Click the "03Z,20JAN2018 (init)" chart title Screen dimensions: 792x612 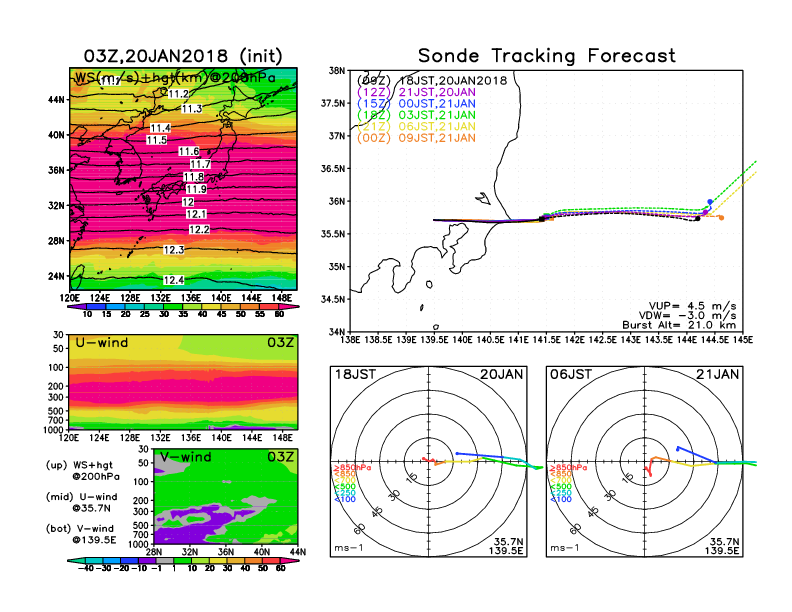click(x=183, y=56)
